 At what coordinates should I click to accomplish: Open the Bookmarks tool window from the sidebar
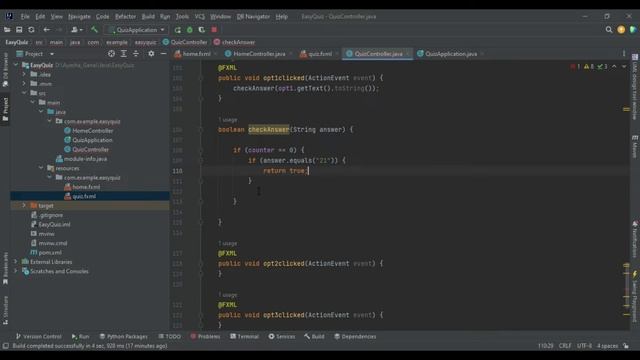[x=5, y=268]
